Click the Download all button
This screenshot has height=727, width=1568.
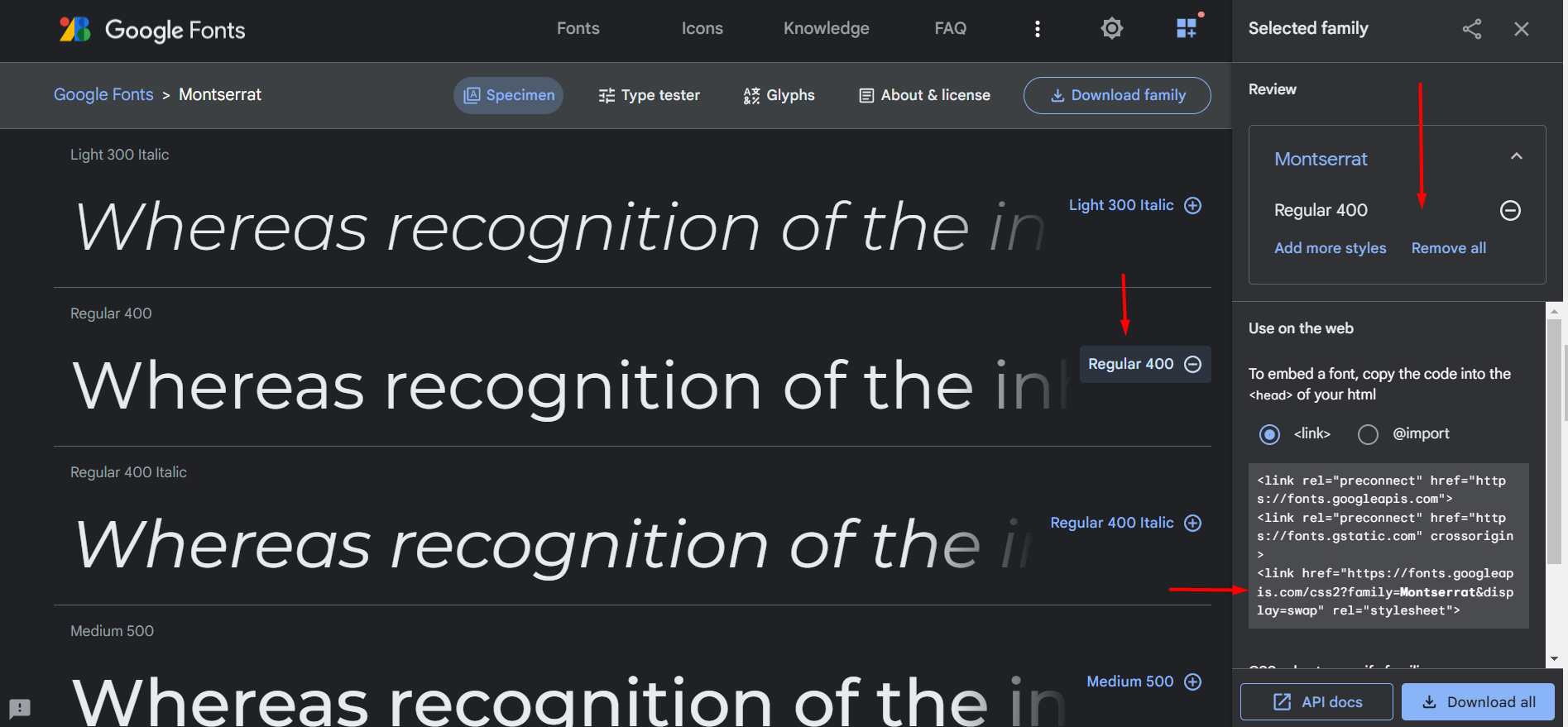(x=1478, y=701)
